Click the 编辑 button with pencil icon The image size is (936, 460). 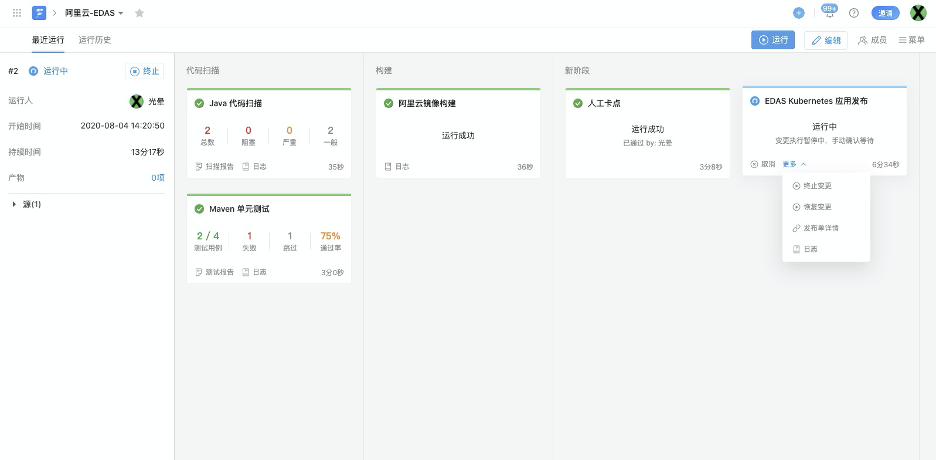(x=826, y=40)
